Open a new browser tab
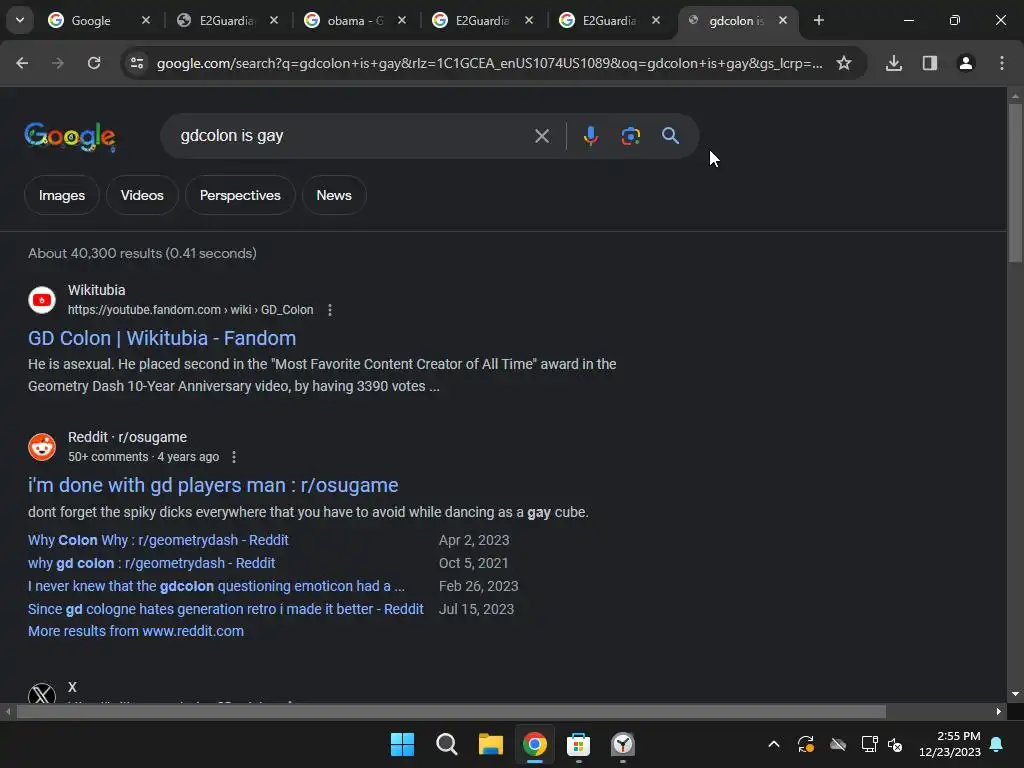The width and height of the screenshot is (1024, 768). [819, 20]
